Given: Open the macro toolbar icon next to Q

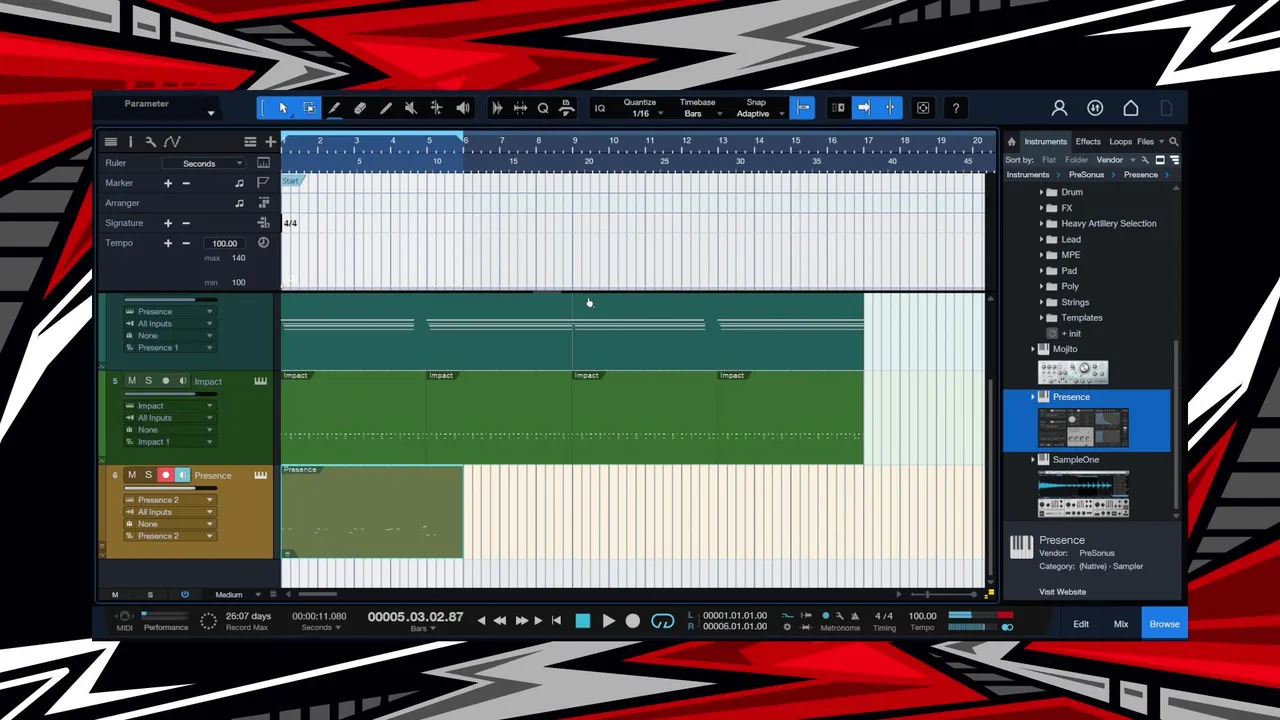Looking at the screenshot, I should tap(566, 108).
